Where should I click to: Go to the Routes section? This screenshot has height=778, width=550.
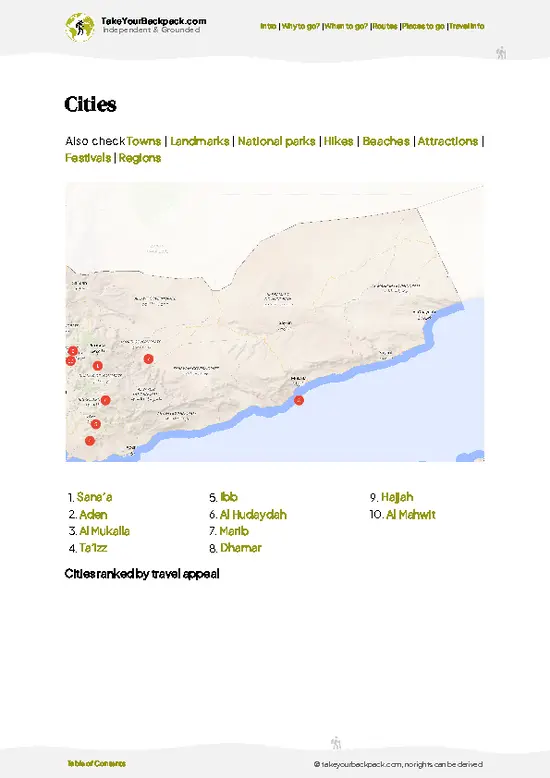point(385,26)
